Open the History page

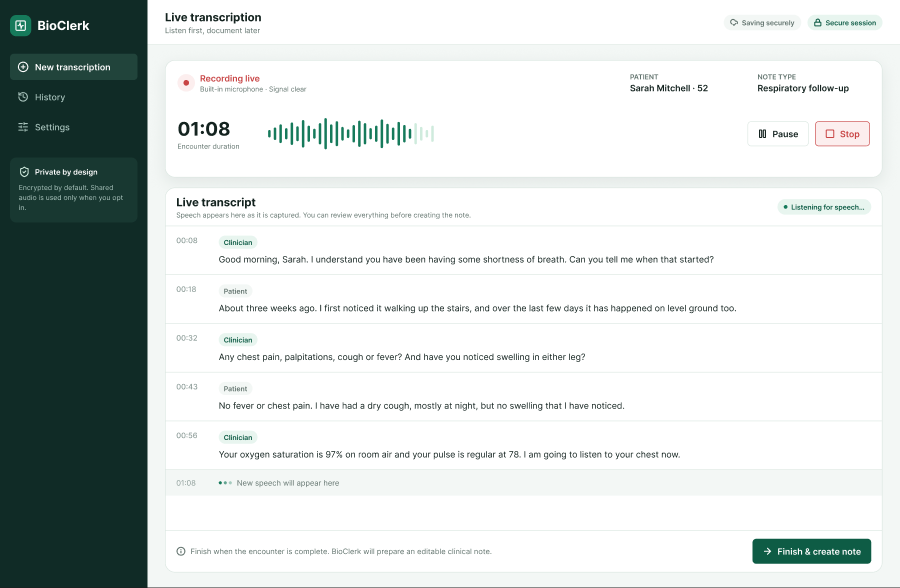[x=73, y=97]
